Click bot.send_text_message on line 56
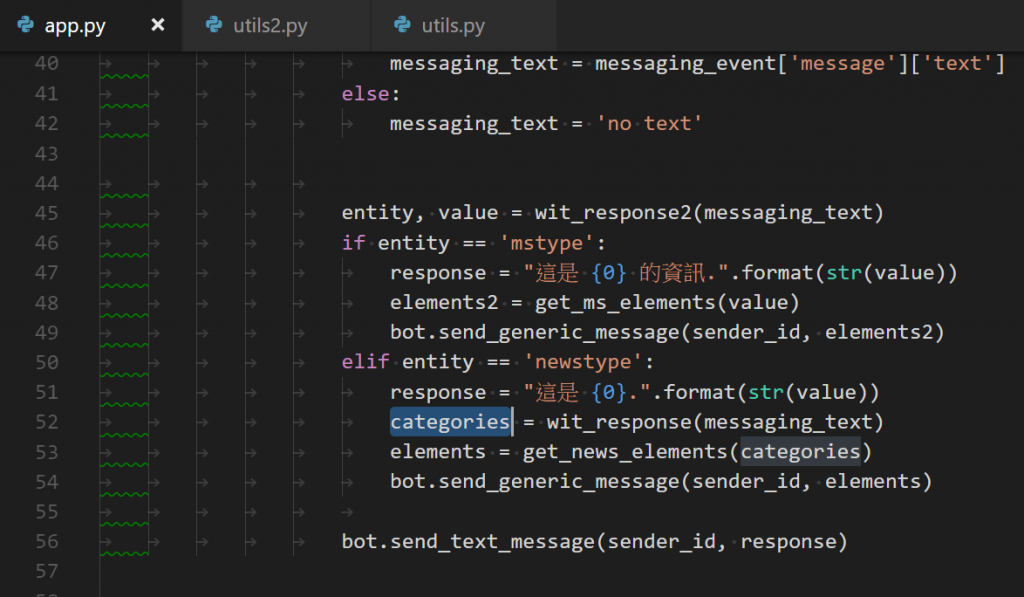Screen dimensions: 1024x597 click(x=468, y=541)
